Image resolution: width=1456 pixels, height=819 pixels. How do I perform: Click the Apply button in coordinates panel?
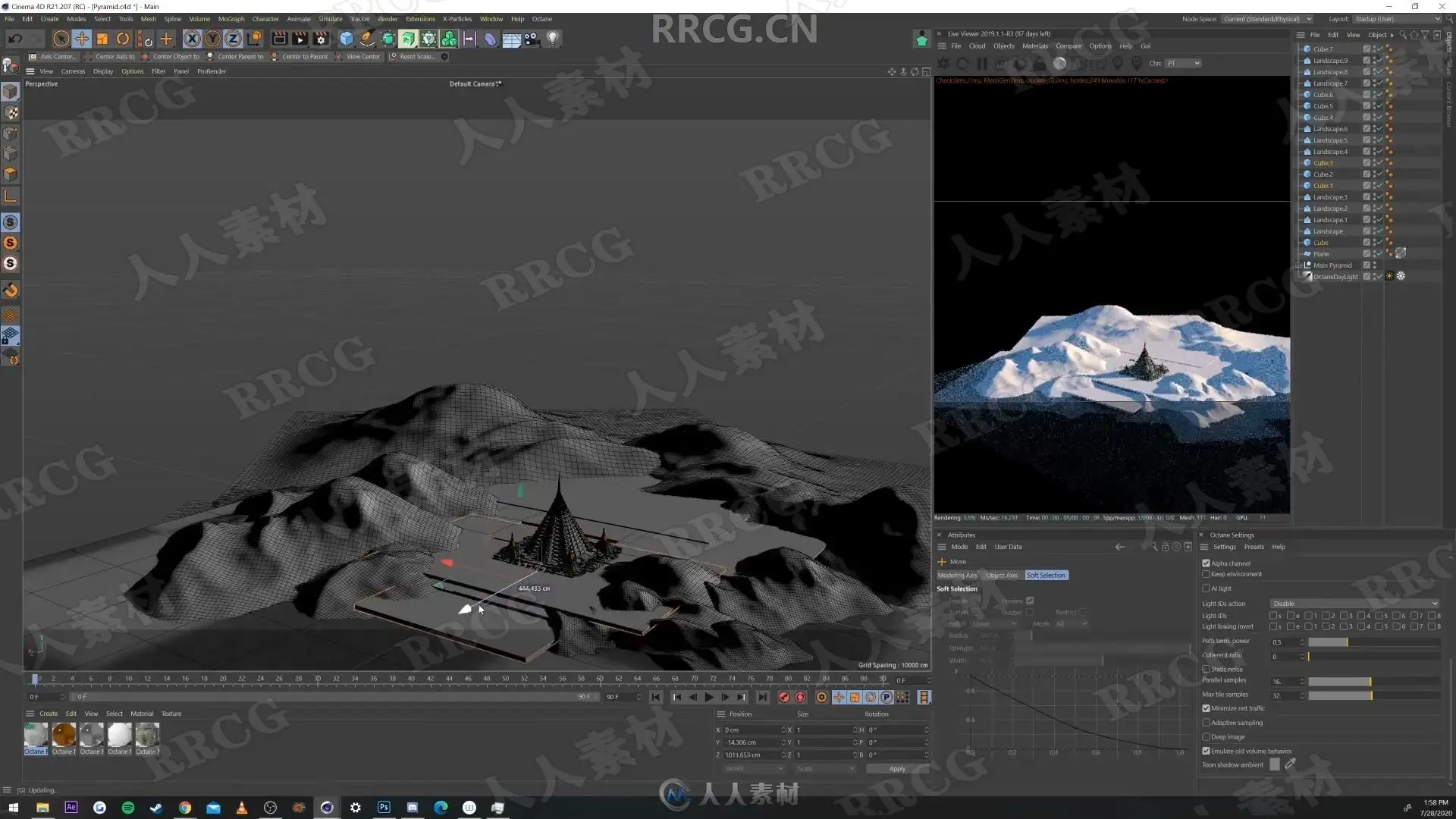pos(897,769)
